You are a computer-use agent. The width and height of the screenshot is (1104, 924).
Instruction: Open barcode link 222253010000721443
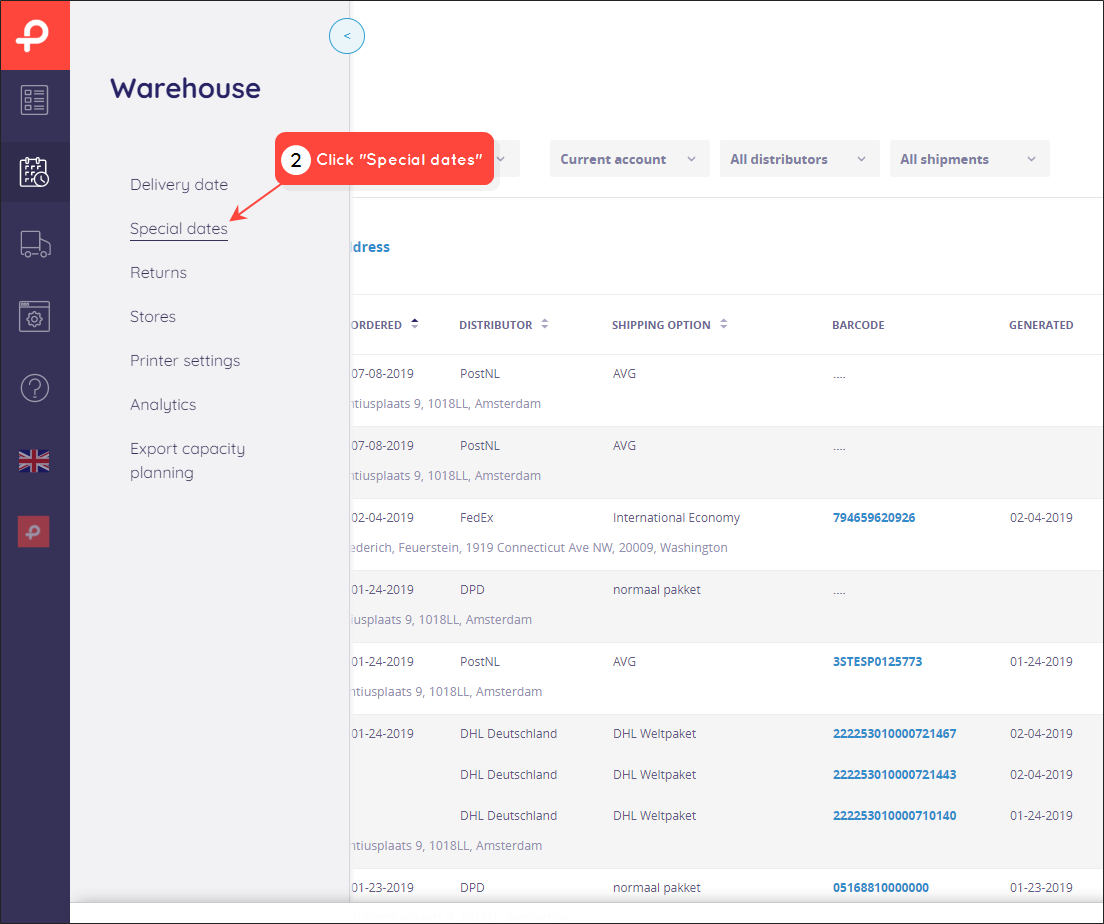point(894,775)
